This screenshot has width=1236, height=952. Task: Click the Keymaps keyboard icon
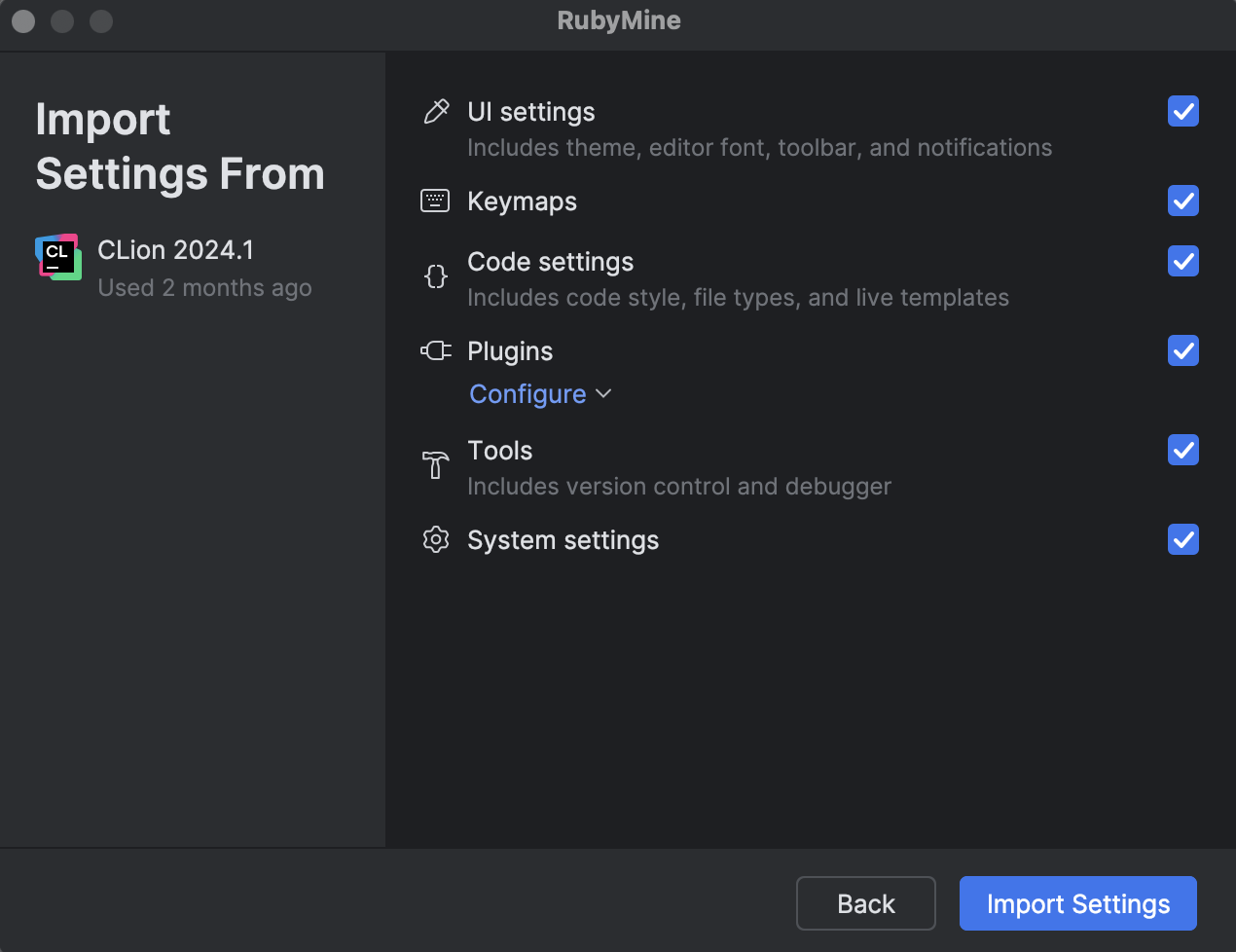[x=435, y=201]
